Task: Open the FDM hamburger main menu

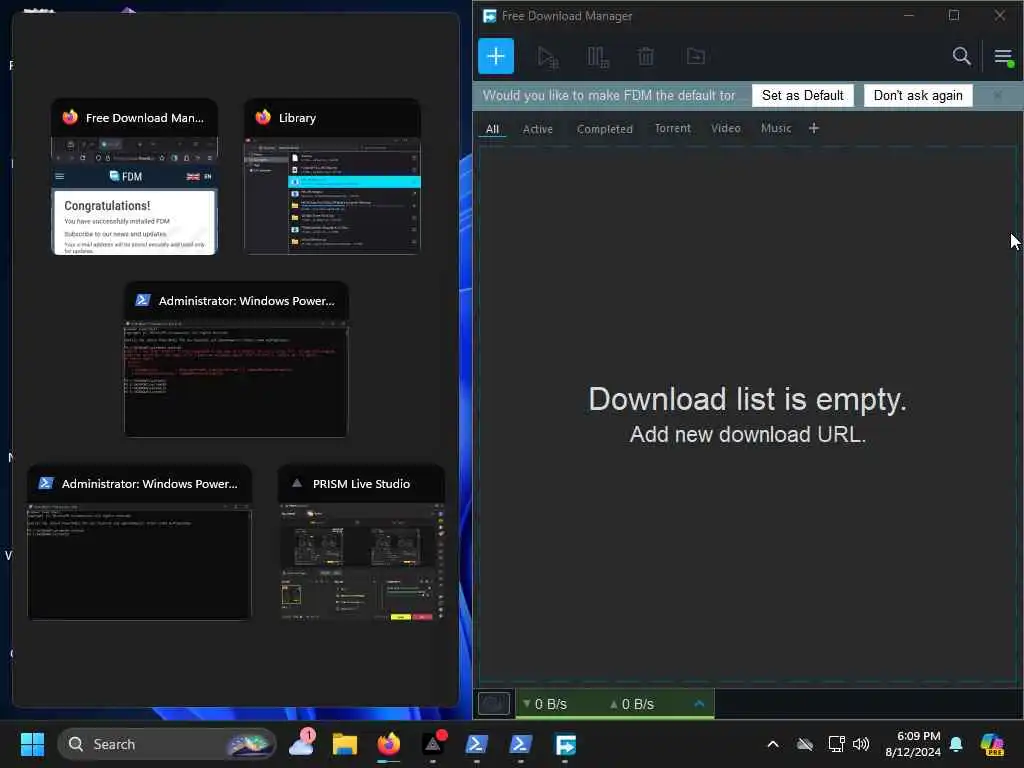Action: click(x=1004, y=57)
